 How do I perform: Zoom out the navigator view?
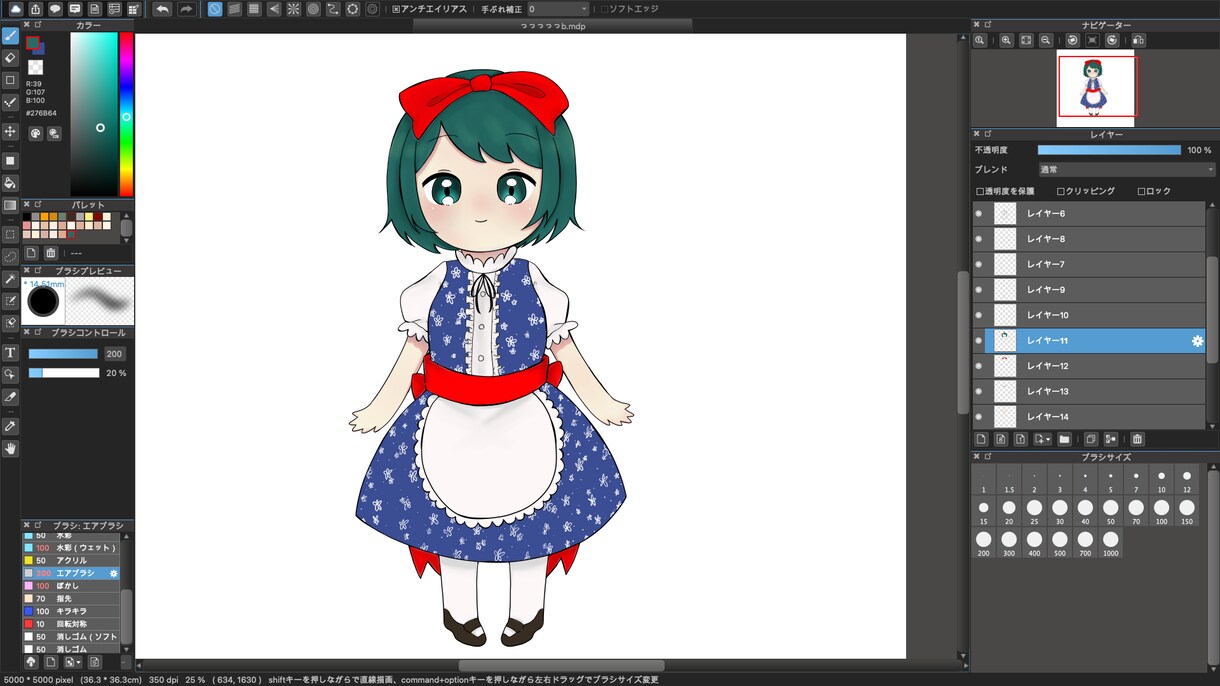(1045, 40)
